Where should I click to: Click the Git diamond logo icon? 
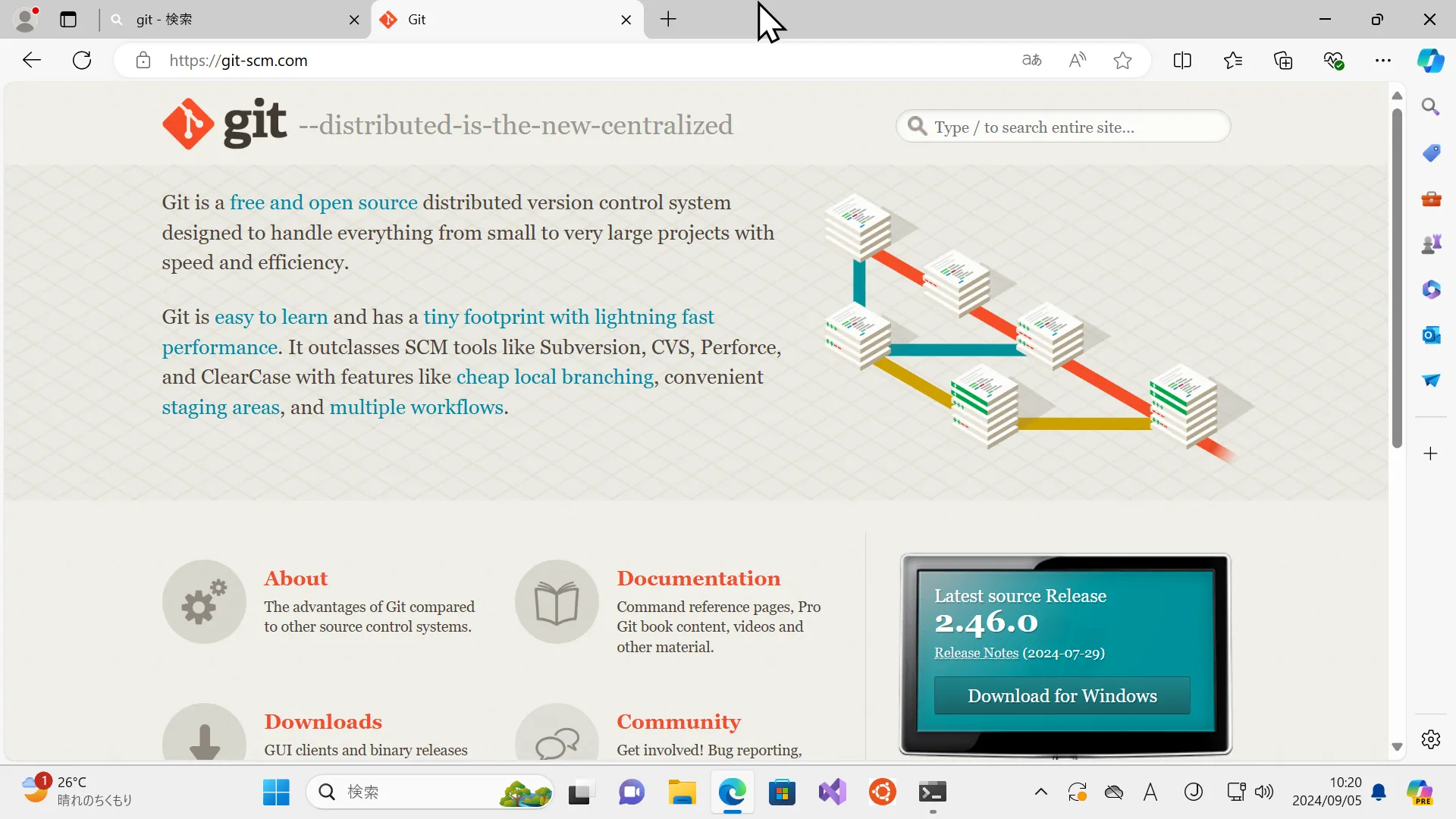coord(188,124)
